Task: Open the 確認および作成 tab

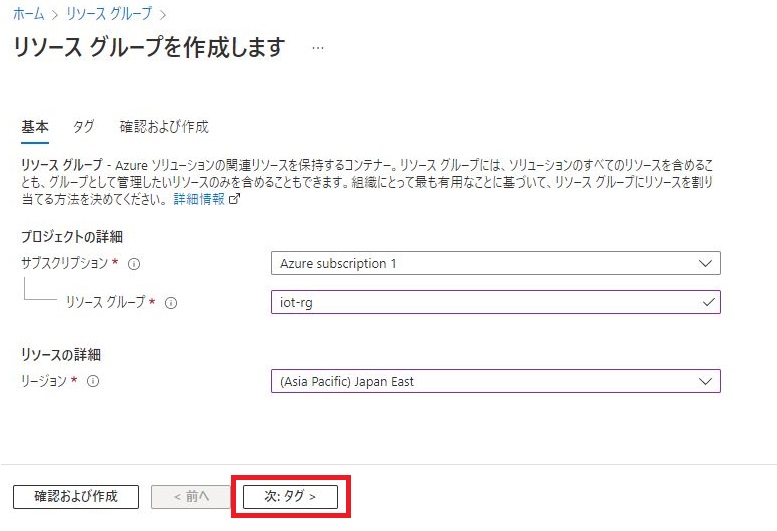Action: pos(164,127)
